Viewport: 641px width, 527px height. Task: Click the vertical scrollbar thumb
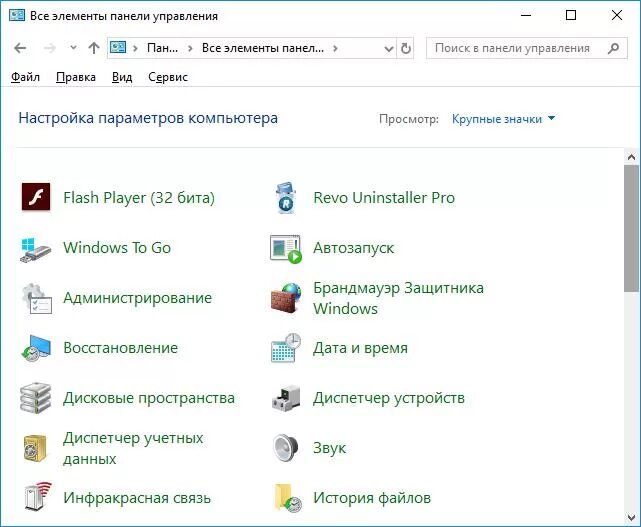(631, 228)
